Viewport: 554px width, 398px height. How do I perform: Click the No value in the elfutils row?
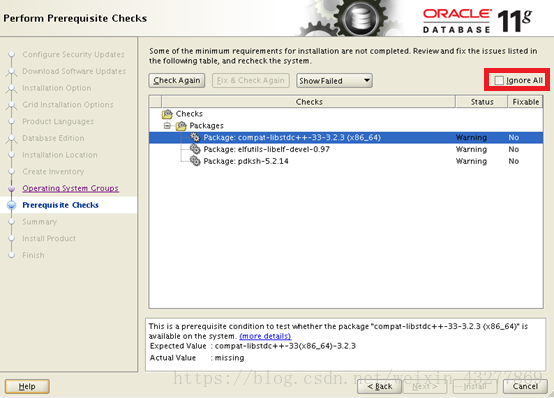[x=514, y=149]
